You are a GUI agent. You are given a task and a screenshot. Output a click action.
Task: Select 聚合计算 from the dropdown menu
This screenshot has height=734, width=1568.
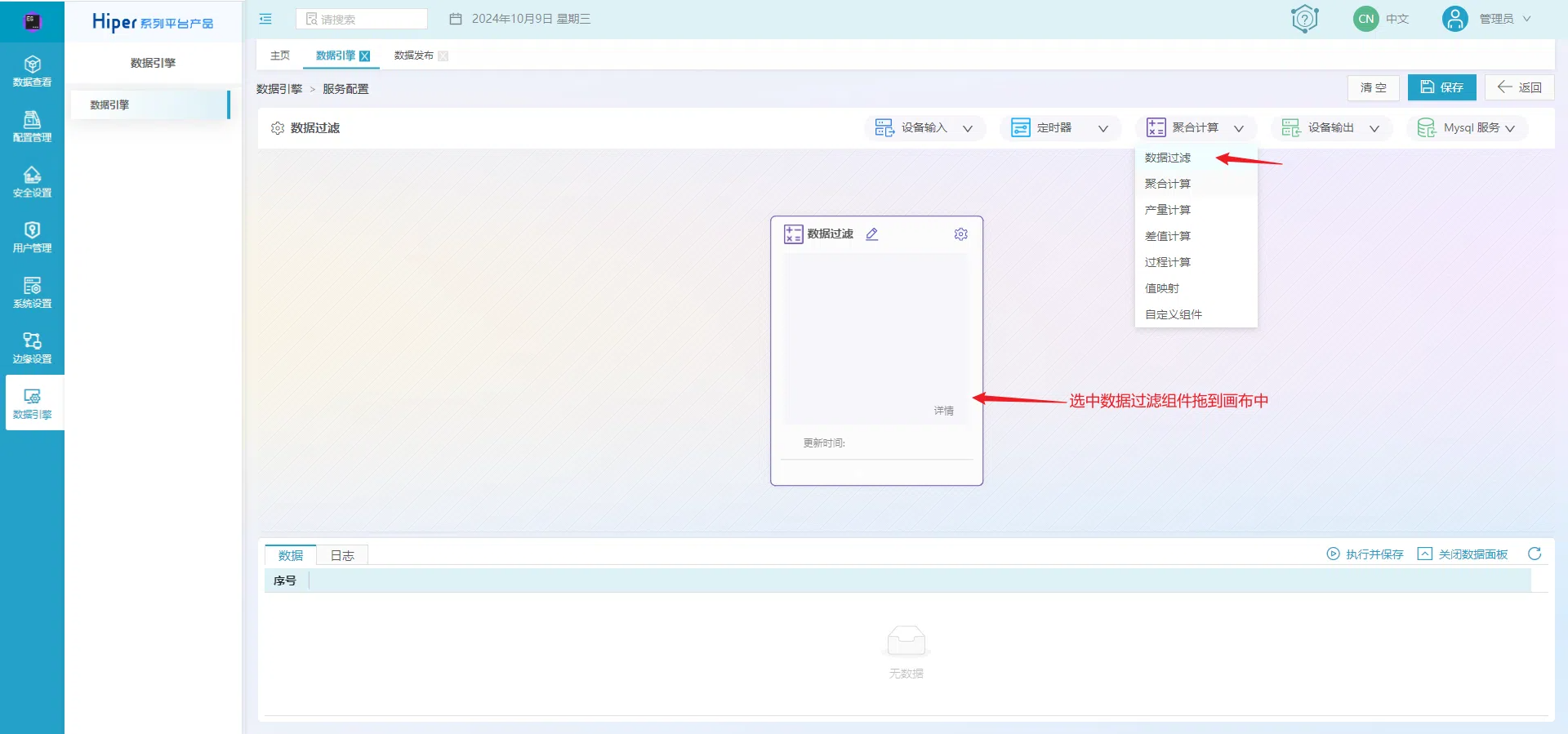(x=1196, y=184)
